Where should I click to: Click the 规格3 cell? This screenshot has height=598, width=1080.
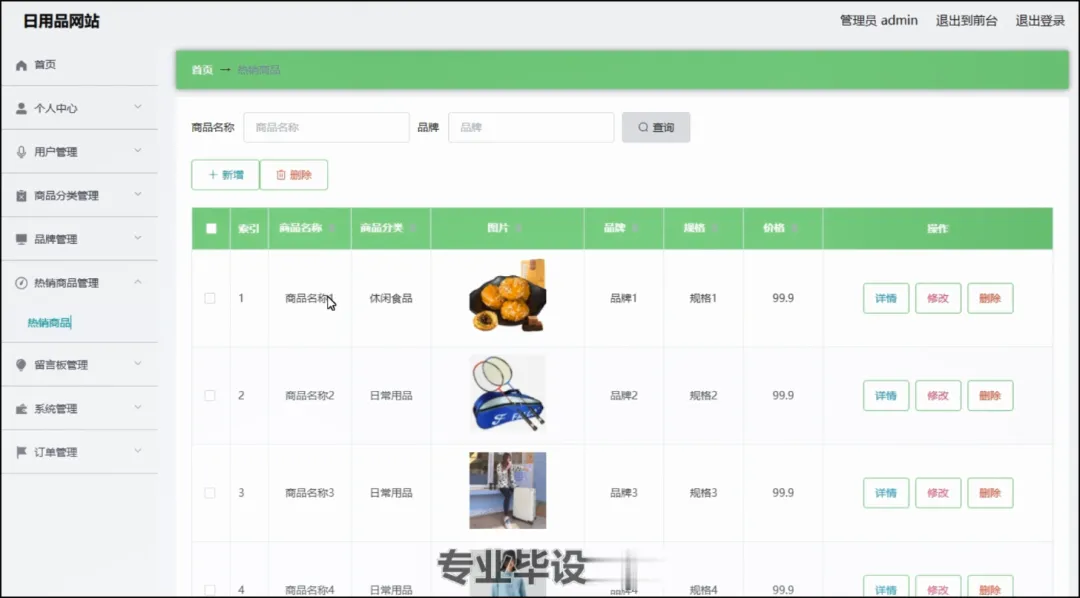[703, 493]
